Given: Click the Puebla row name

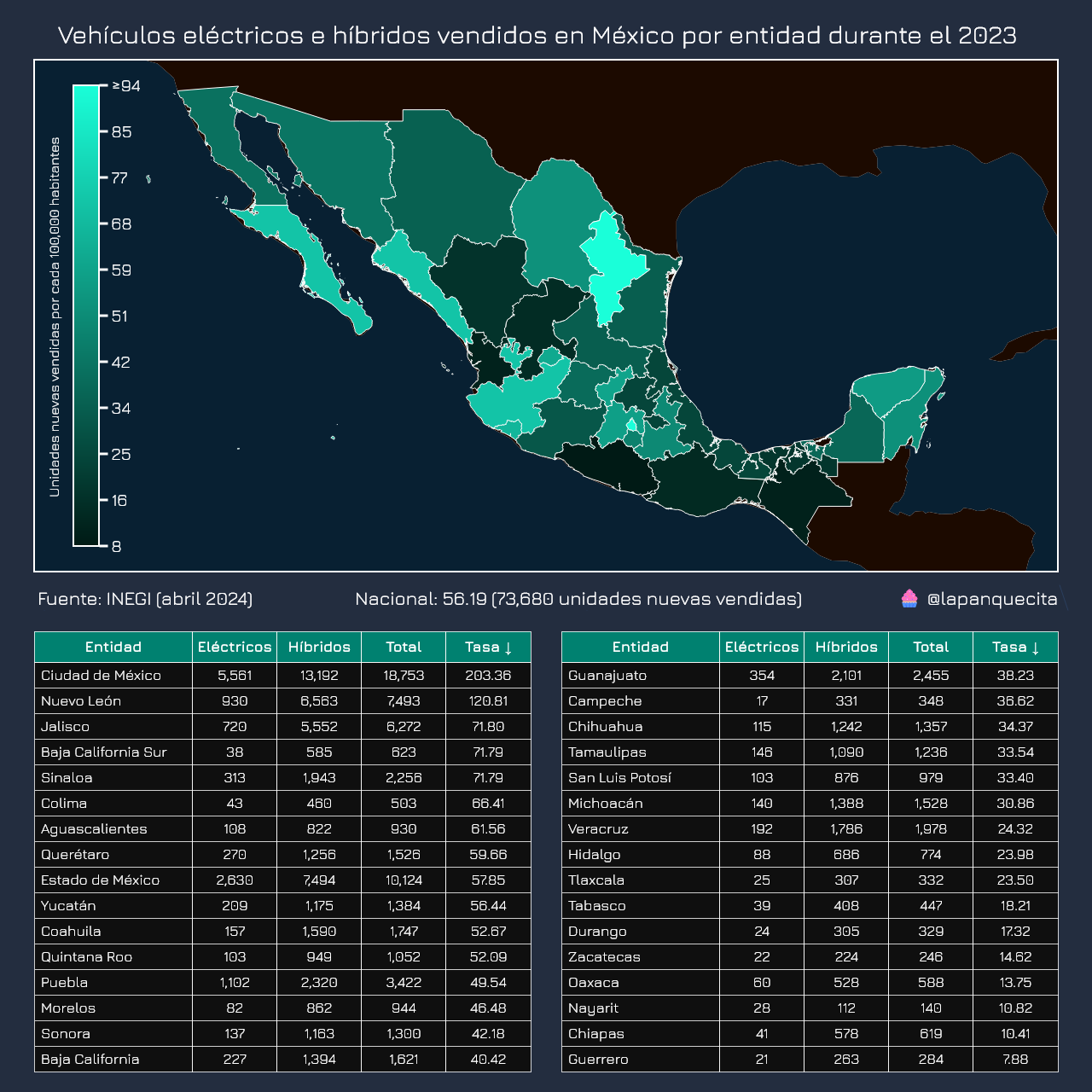Looking at the screenshot, I should coord(64,982).
